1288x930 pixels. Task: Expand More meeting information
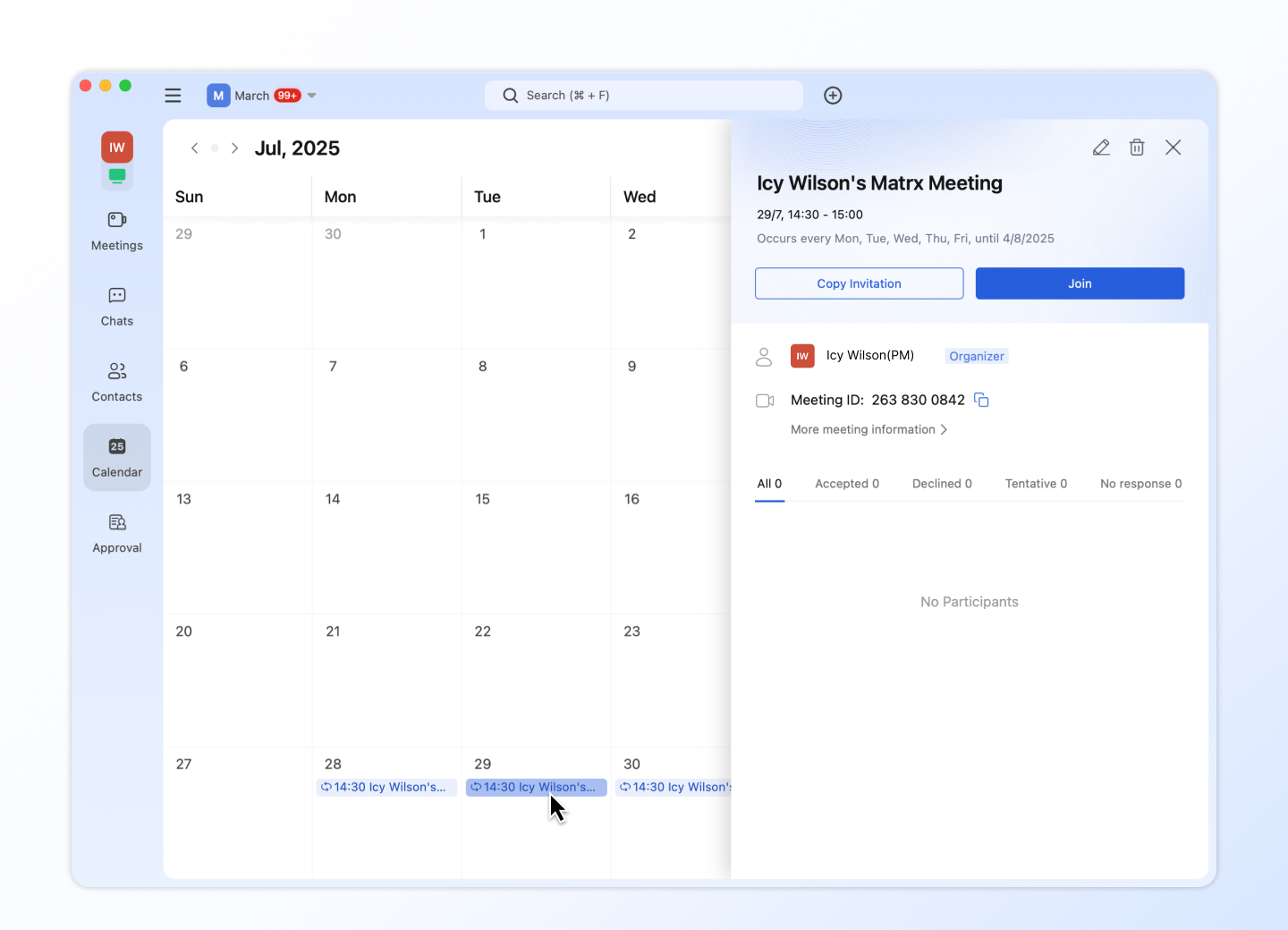point(868,430)
